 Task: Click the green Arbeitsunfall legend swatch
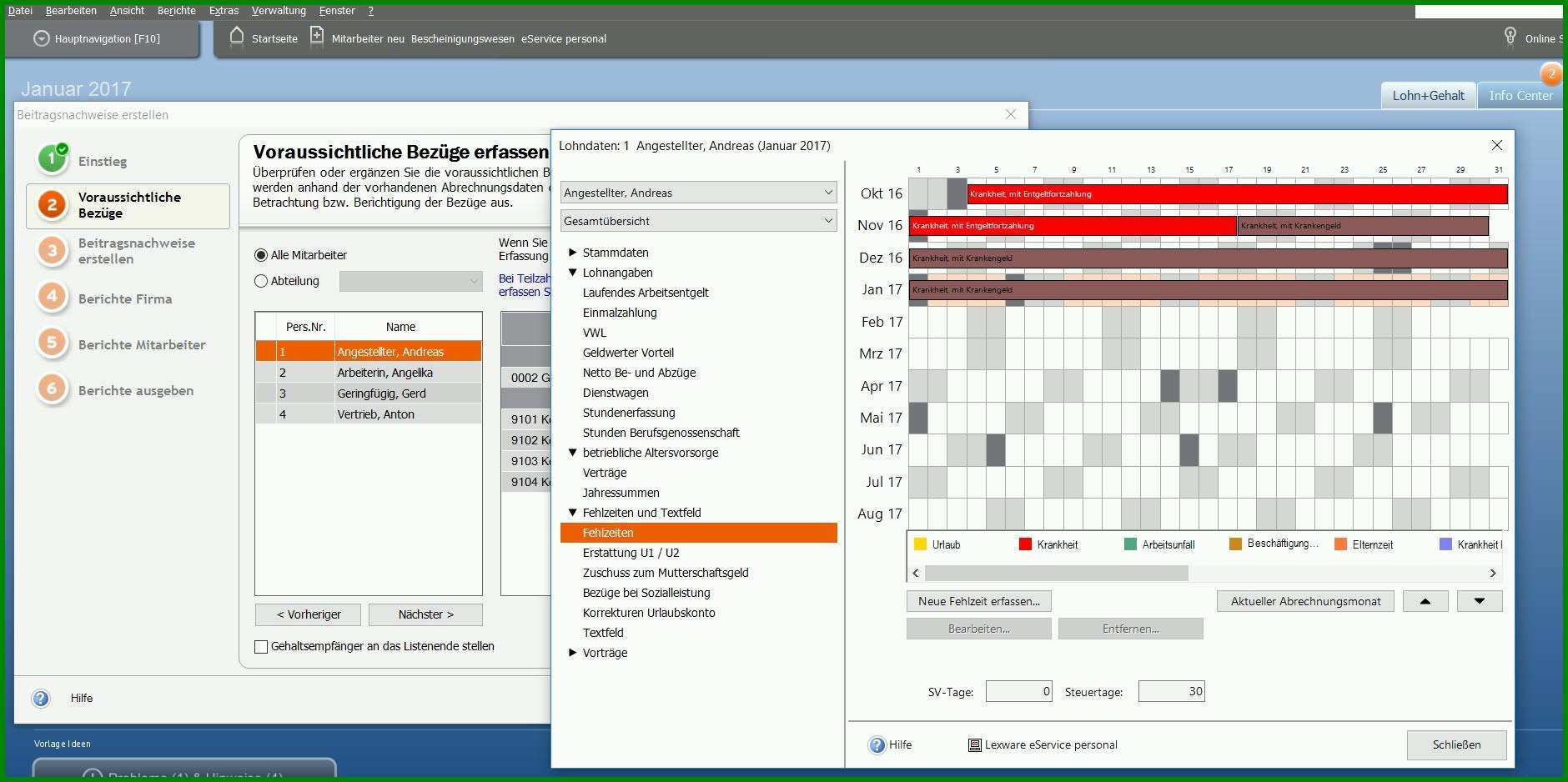click(1130, 544)
